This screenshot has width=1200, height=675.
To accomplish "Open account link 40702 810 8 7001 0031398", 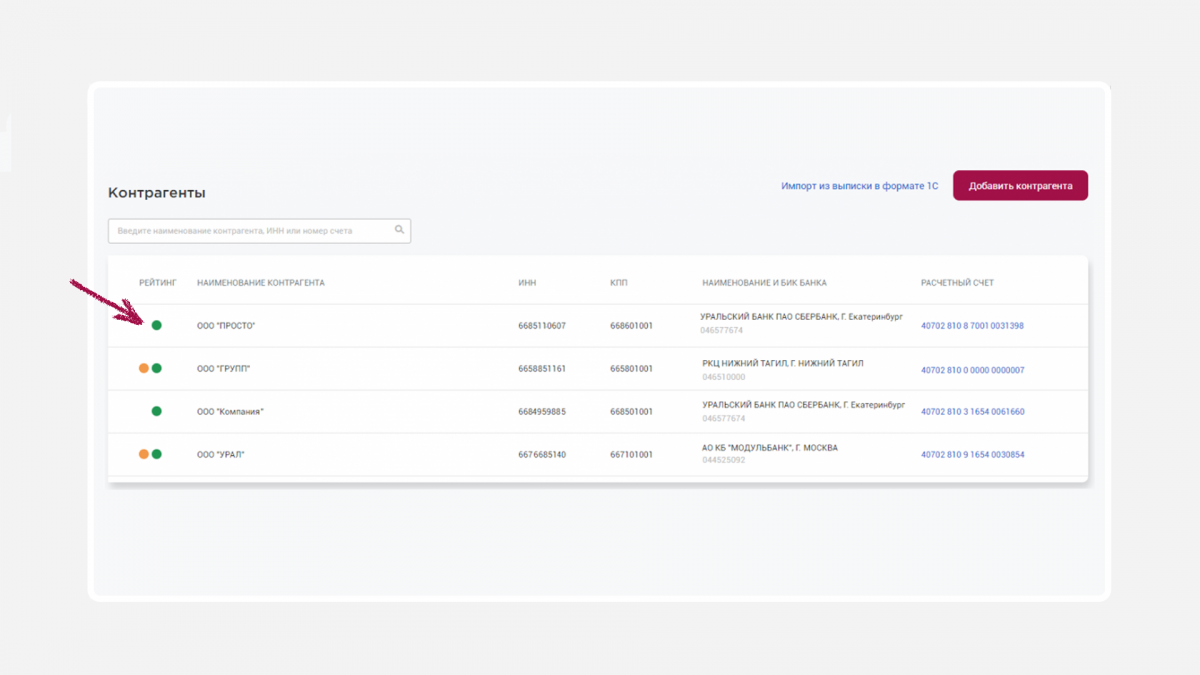I will click(x=972, y=326).
